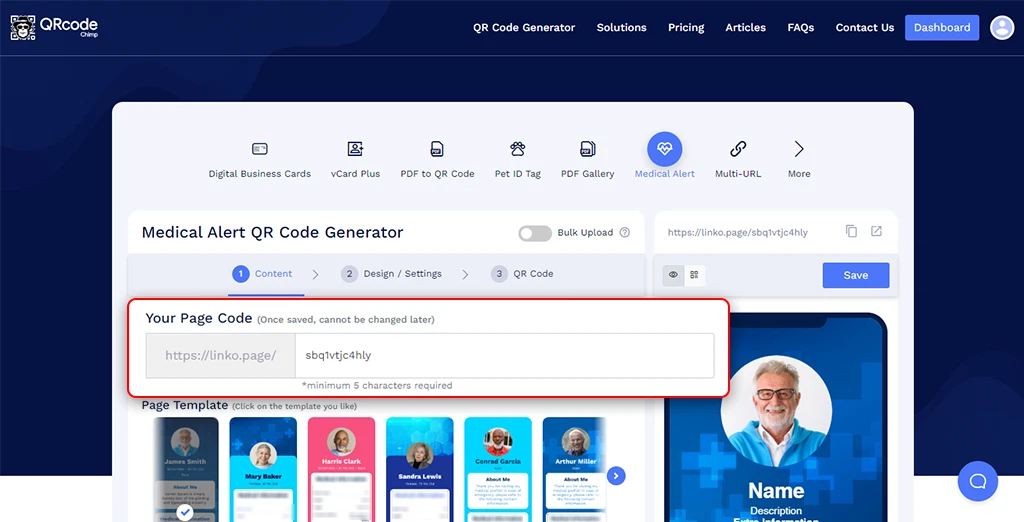Image resolution: width=1024 pixels, height=522 pixels.
Task: Expand More QR code types
Action: (799, 149)
